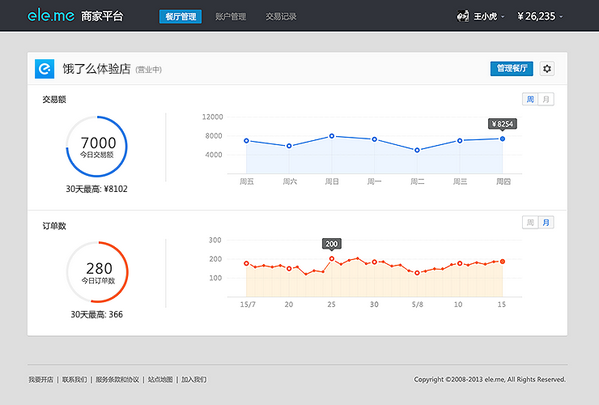Viewport: 599px width, 405px height.
Task: Open the 交易记录 tab
Action: pos(281,16)
